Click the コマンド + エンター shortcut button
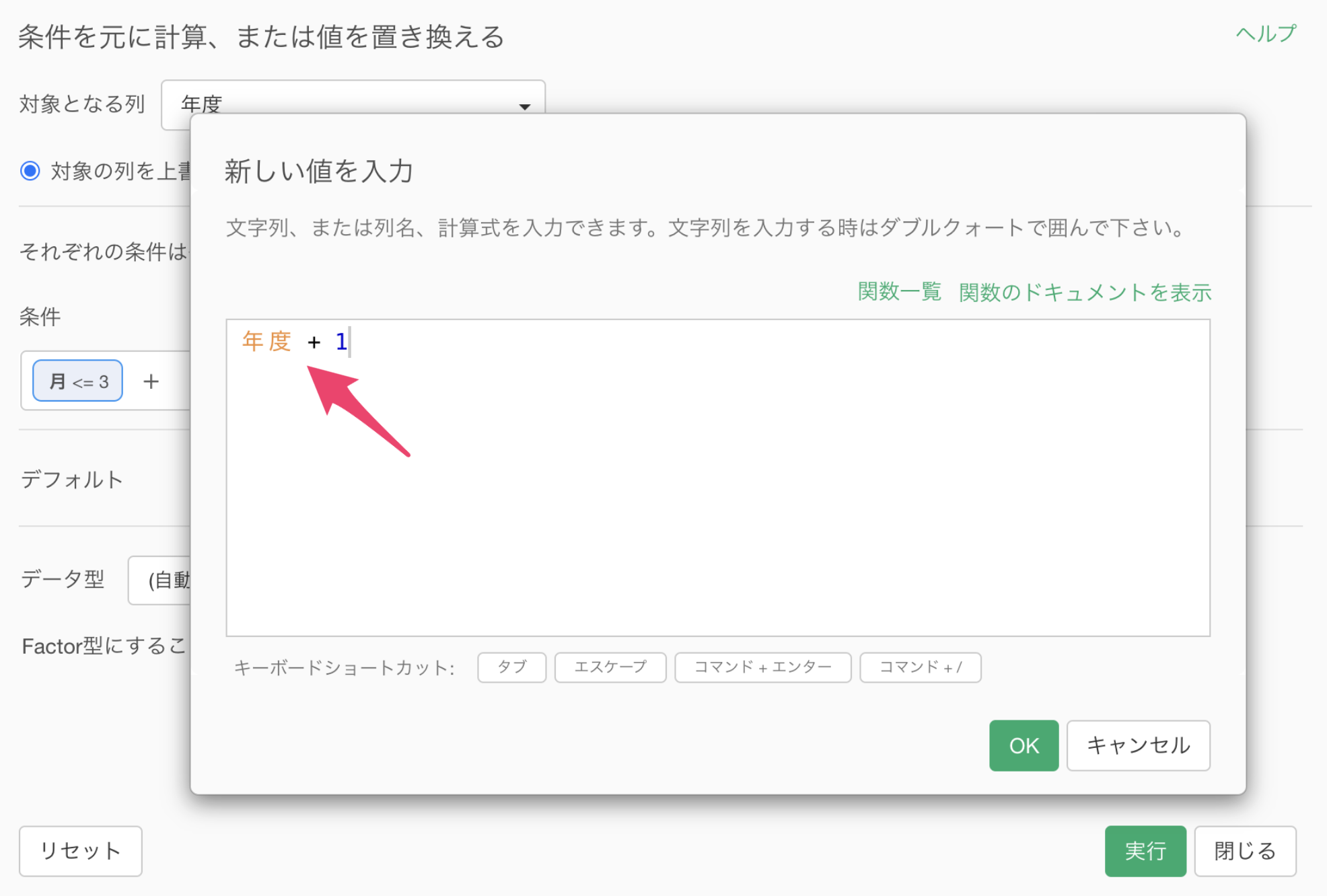The width and height of the screenshot is (1327, 896). click(x=762, y=667)
